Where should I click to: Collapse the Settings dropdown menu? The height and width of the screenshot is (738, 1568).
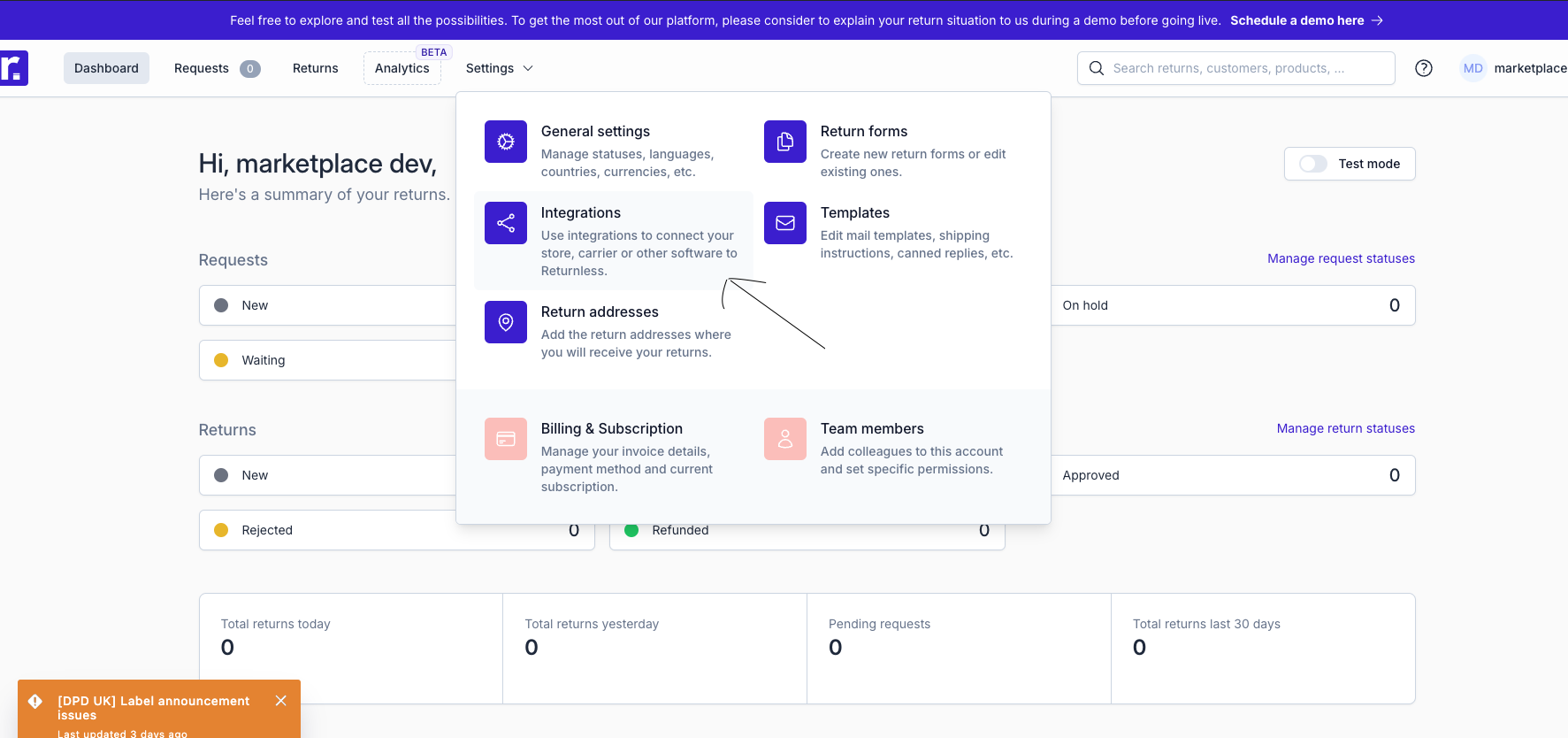pos(500,68)
